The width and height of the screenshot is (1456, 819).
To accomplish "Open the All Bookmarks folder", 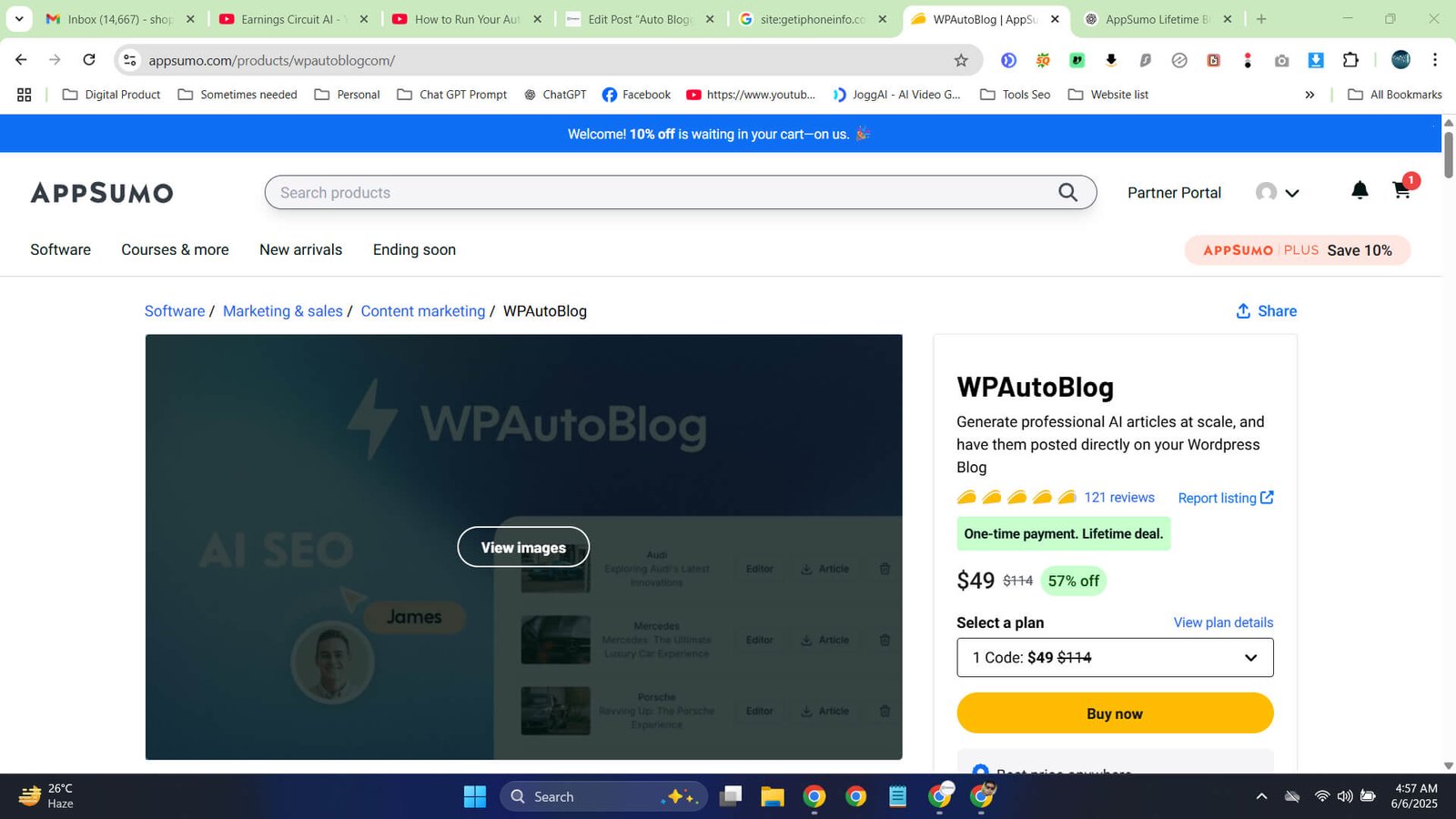I will click(1395, 95).
